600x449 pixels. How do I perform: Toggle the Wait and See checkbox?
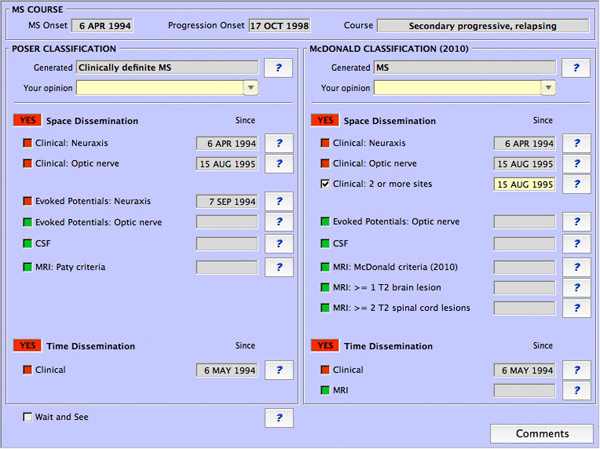pyautogui.click(x=27, y=417)
